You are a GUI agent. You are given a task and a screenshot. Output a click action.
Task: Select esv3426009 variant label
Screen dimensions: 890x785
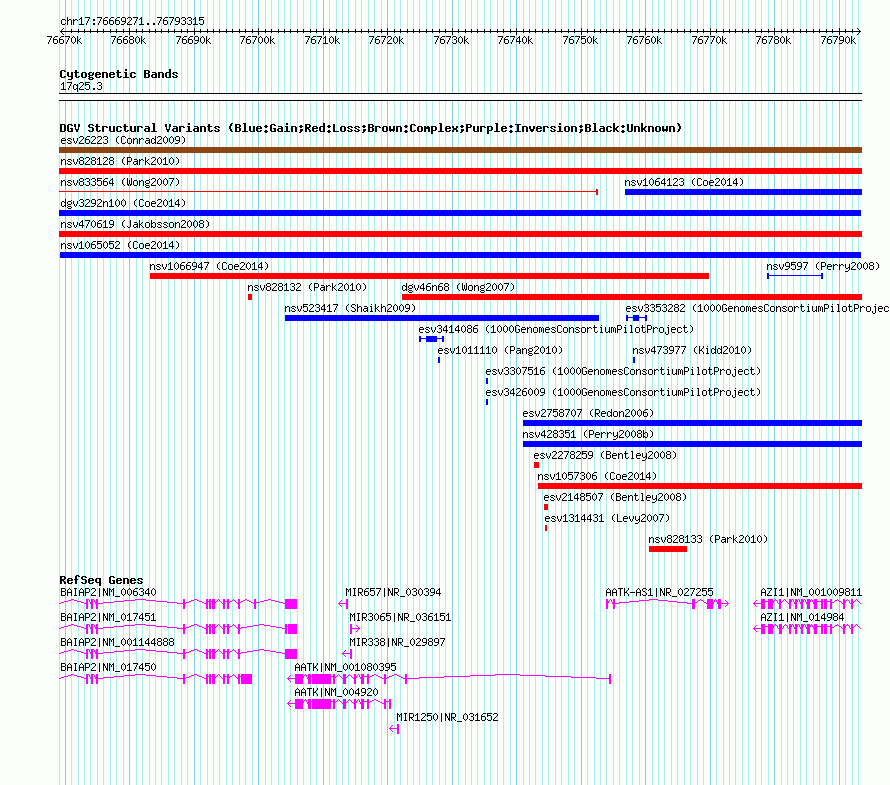(623, 392)
